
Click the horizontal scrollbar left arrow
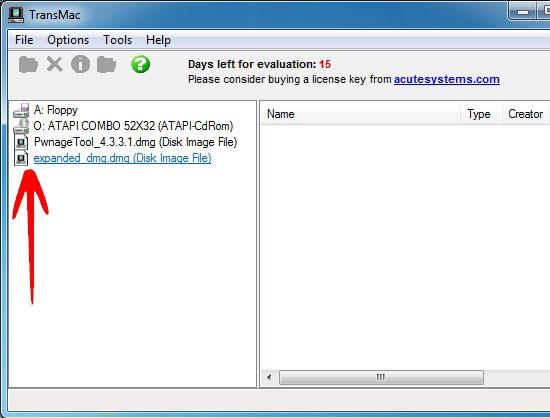pyautogui.click(x=269, y=377)
